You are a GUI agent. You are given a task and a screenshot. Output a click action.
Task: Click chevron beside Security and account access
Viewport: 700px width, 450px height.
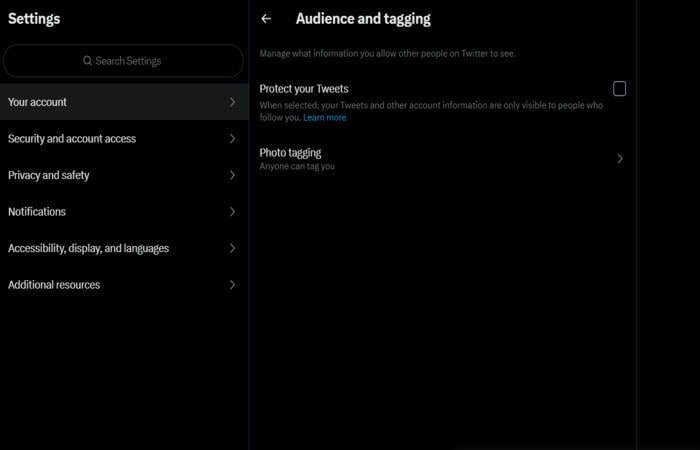232,138
